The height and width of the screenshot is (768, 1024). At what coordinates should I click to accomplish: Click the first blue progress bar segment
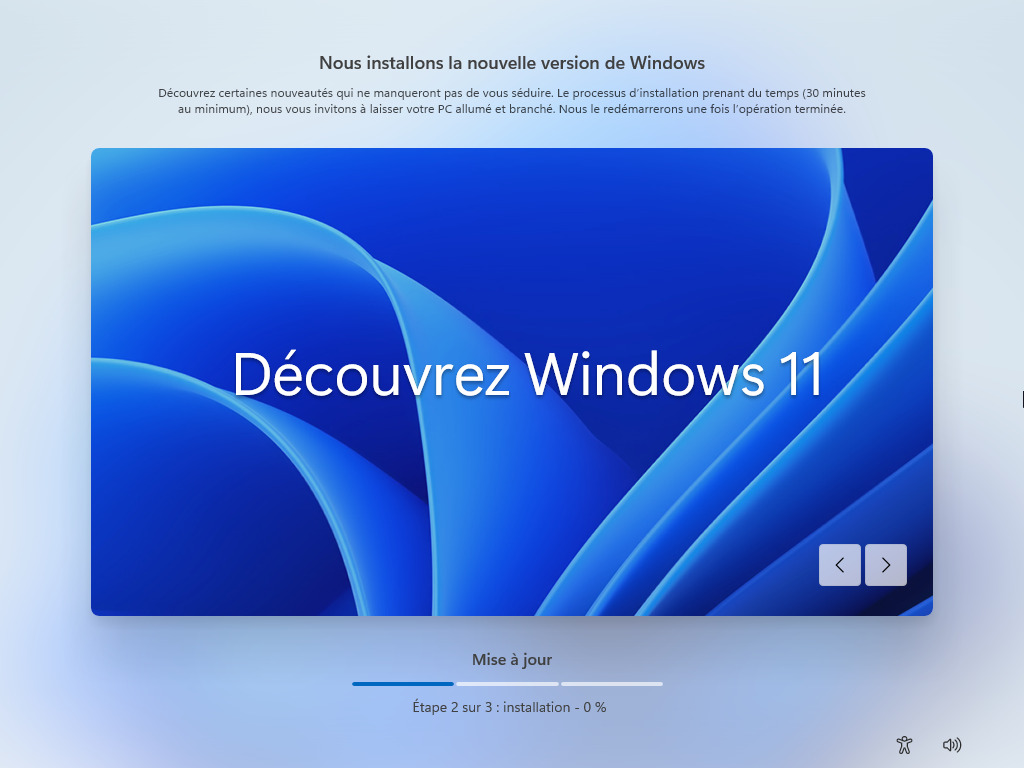pos(403,684)
